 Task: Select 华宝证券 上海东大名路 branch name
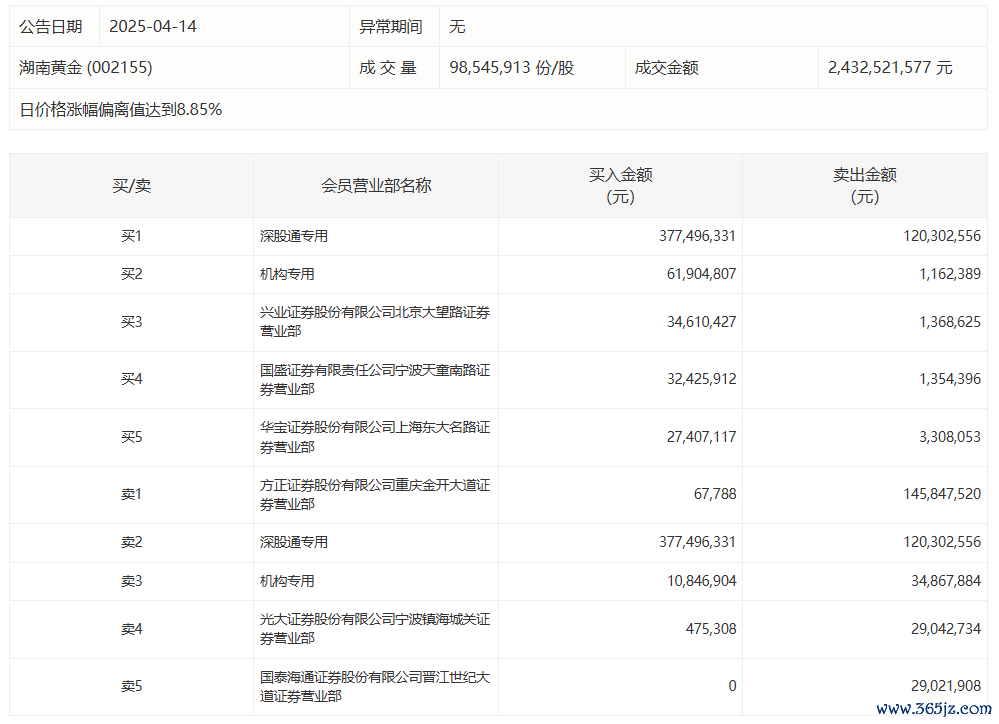375,437
